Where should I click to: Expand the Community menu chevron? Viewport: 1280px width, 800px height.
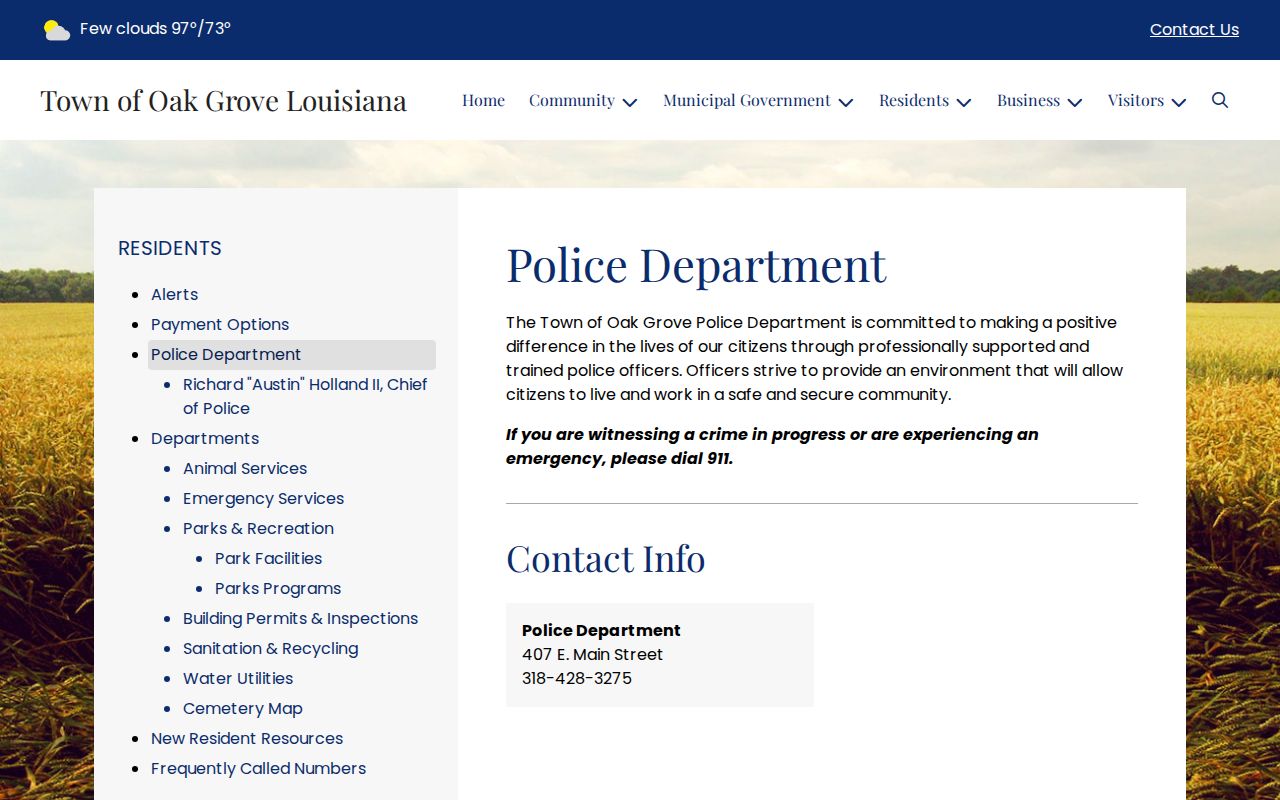630,102
